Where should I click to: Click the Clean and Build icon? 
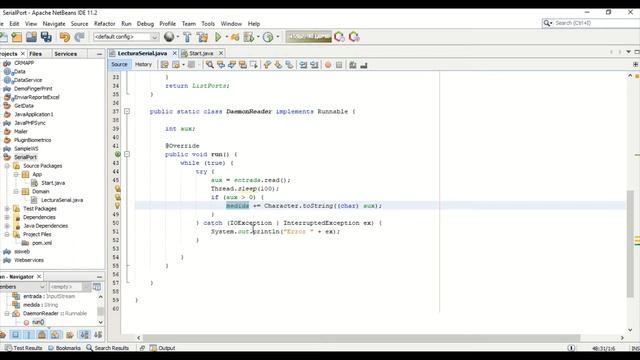click(x=202, y=37)
